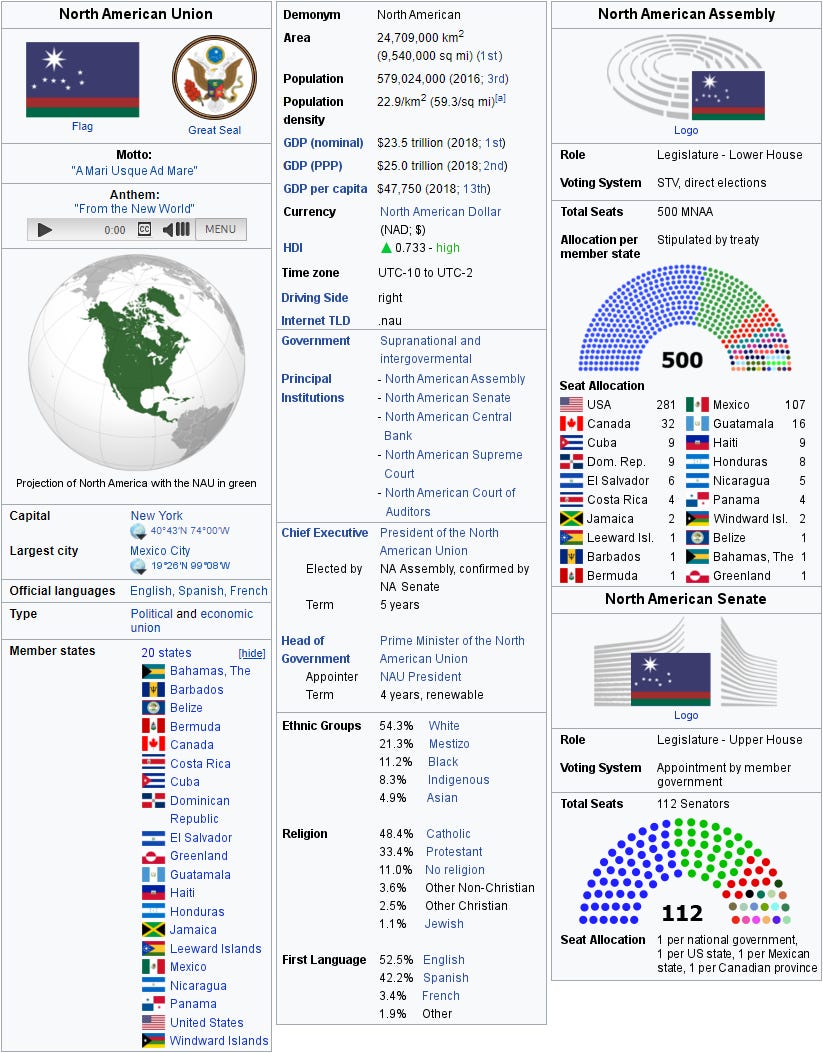Open the NAU President appointer link
823x1053 pixels.
tap(420, 677)
